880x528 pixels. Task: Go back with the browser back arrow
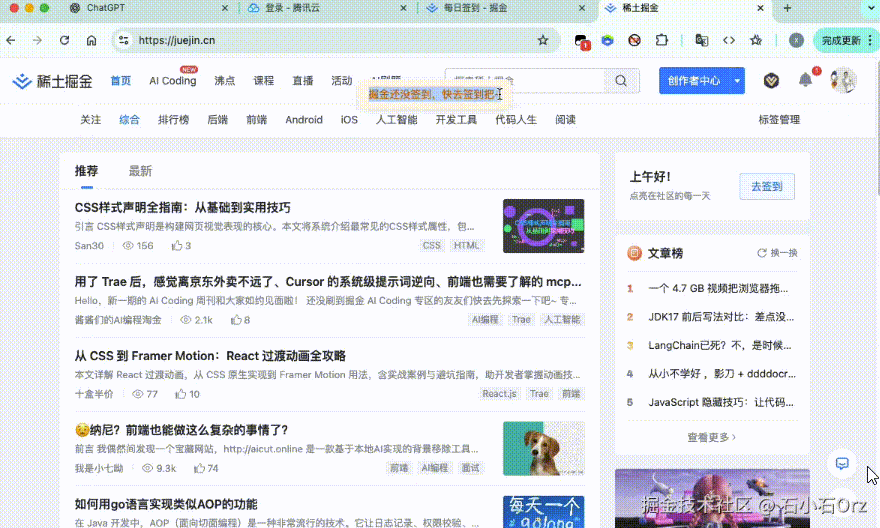coord(11,40)
